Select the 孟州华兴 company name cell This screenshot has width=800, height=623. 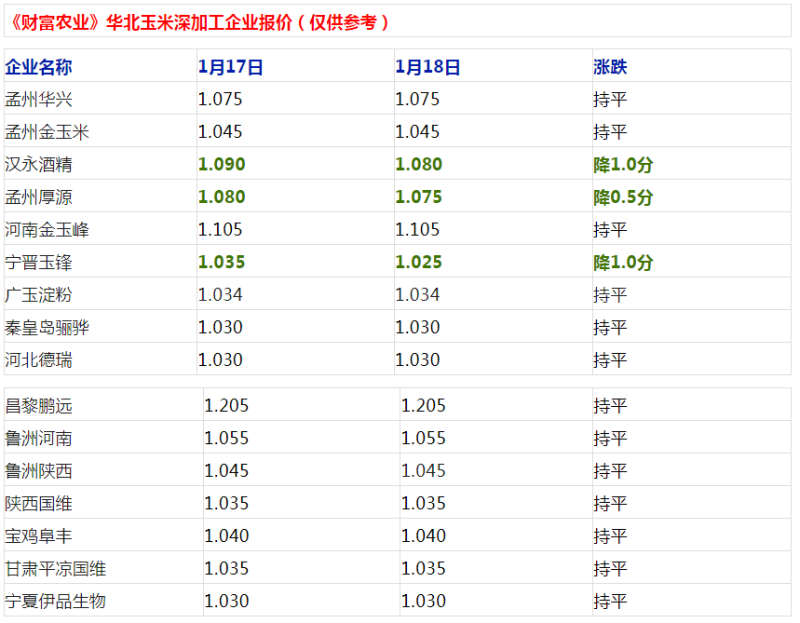[x=39, y=99]
